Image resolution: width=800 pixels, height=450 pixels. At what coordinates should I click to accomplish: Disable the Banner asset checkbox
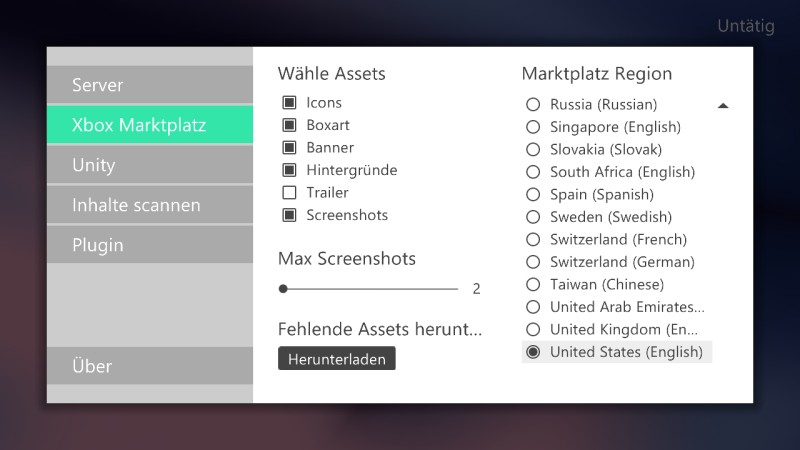[x=289, y=147]
